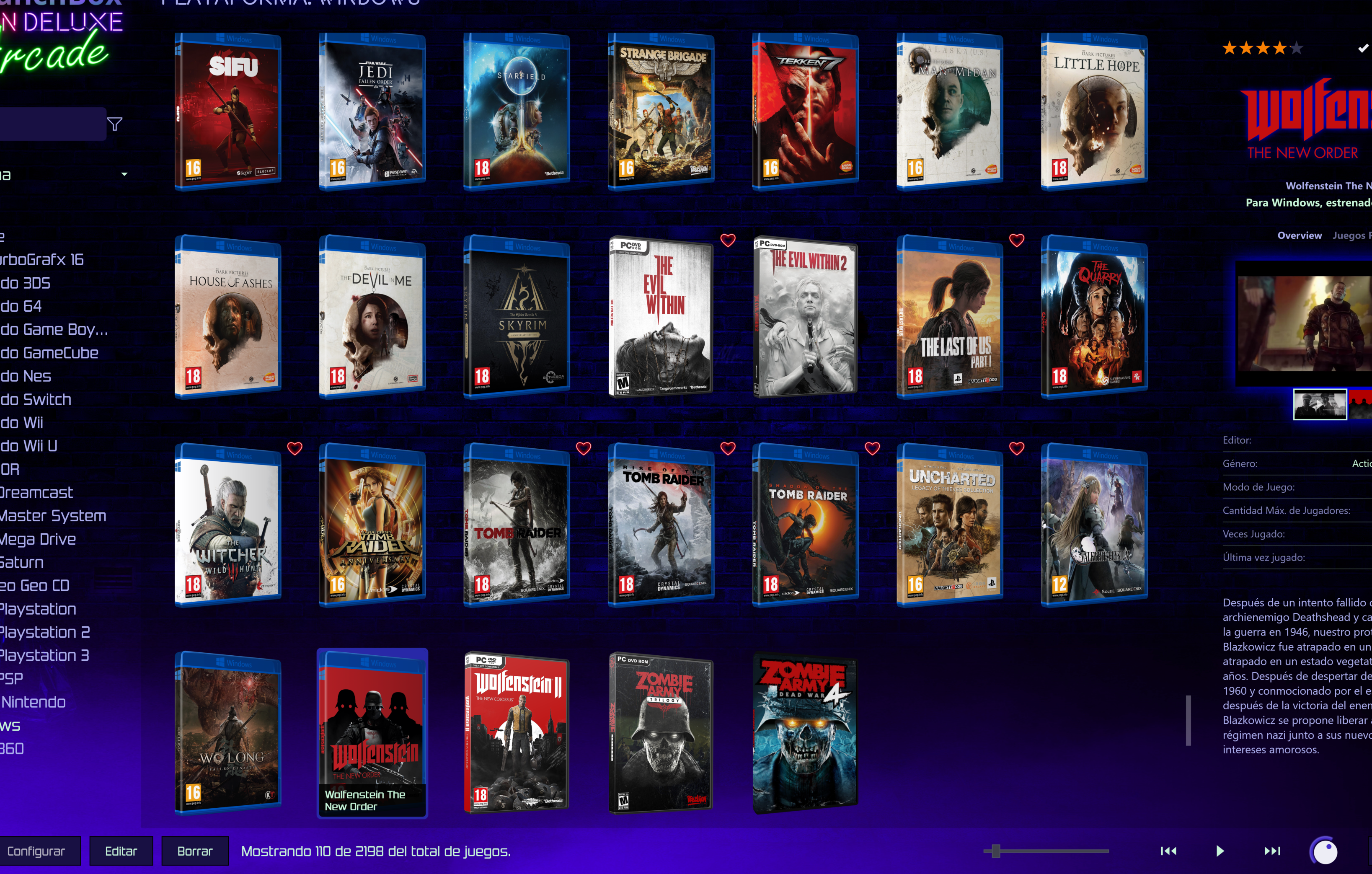Open the PSP platform in sidebar
This screenshot has height=874, width=1372.
coord(11,679)
